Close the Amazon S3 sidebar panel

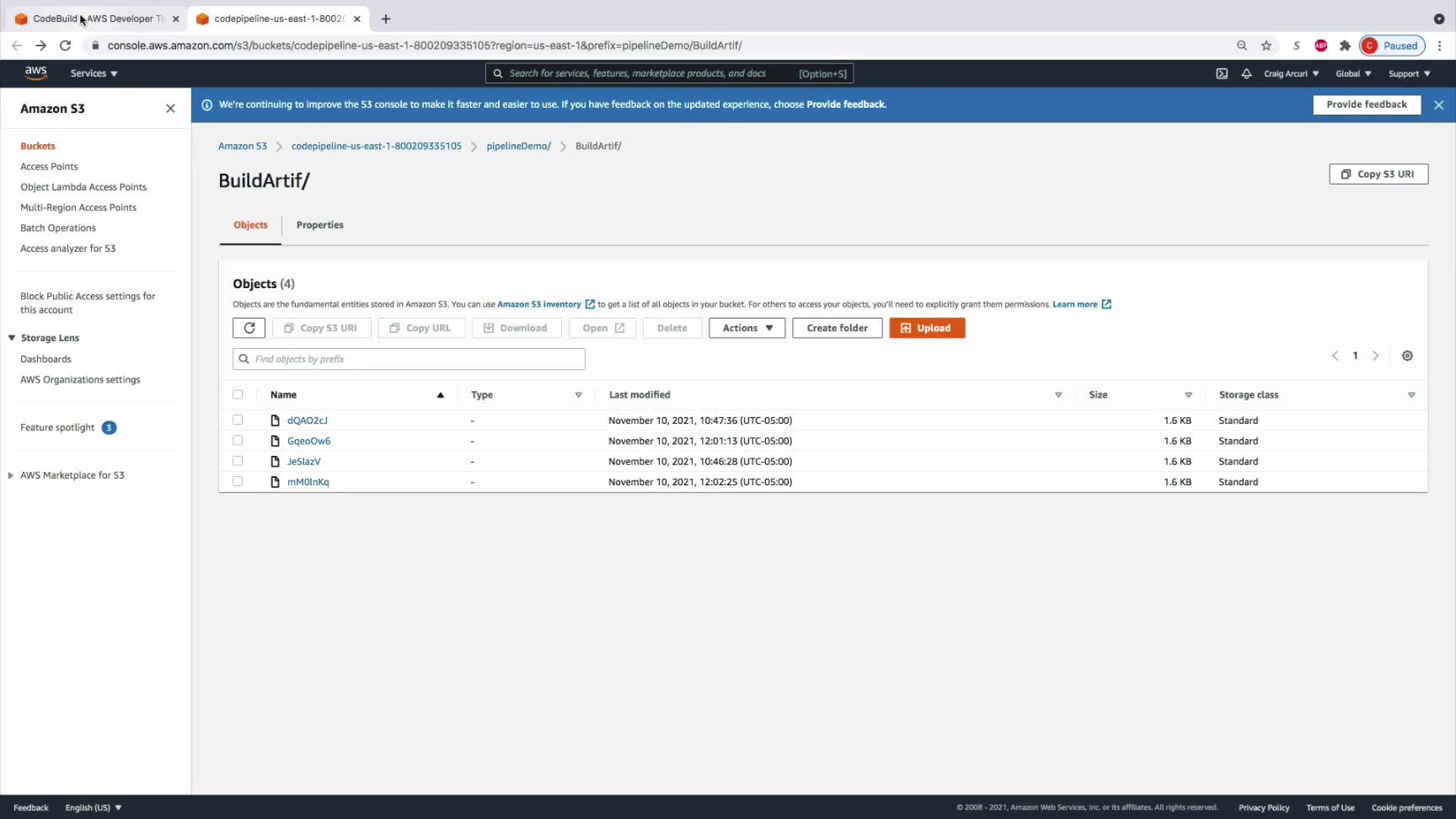click(170, 109)
